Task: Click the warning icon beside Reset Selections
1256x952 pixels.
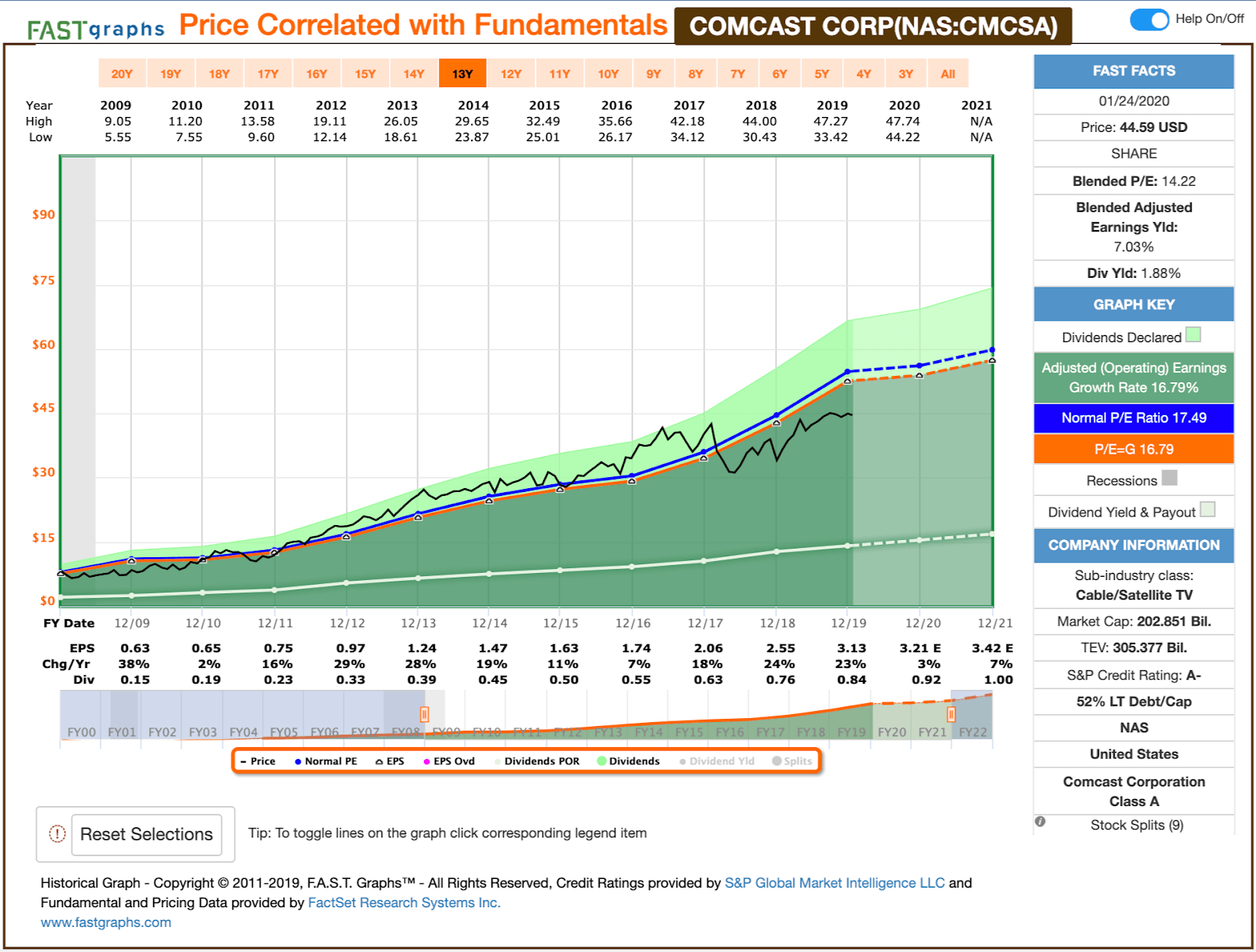Action: (x=57, y=834)
